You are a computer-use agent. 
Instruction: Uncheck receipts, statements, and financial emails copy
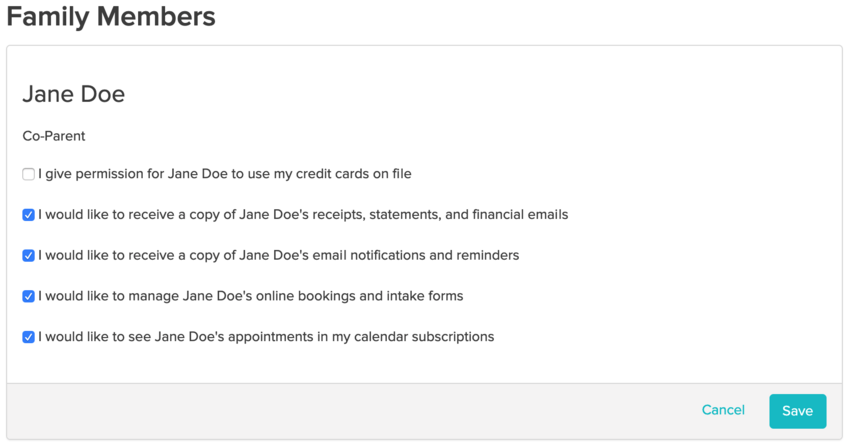tap(29, 215)
